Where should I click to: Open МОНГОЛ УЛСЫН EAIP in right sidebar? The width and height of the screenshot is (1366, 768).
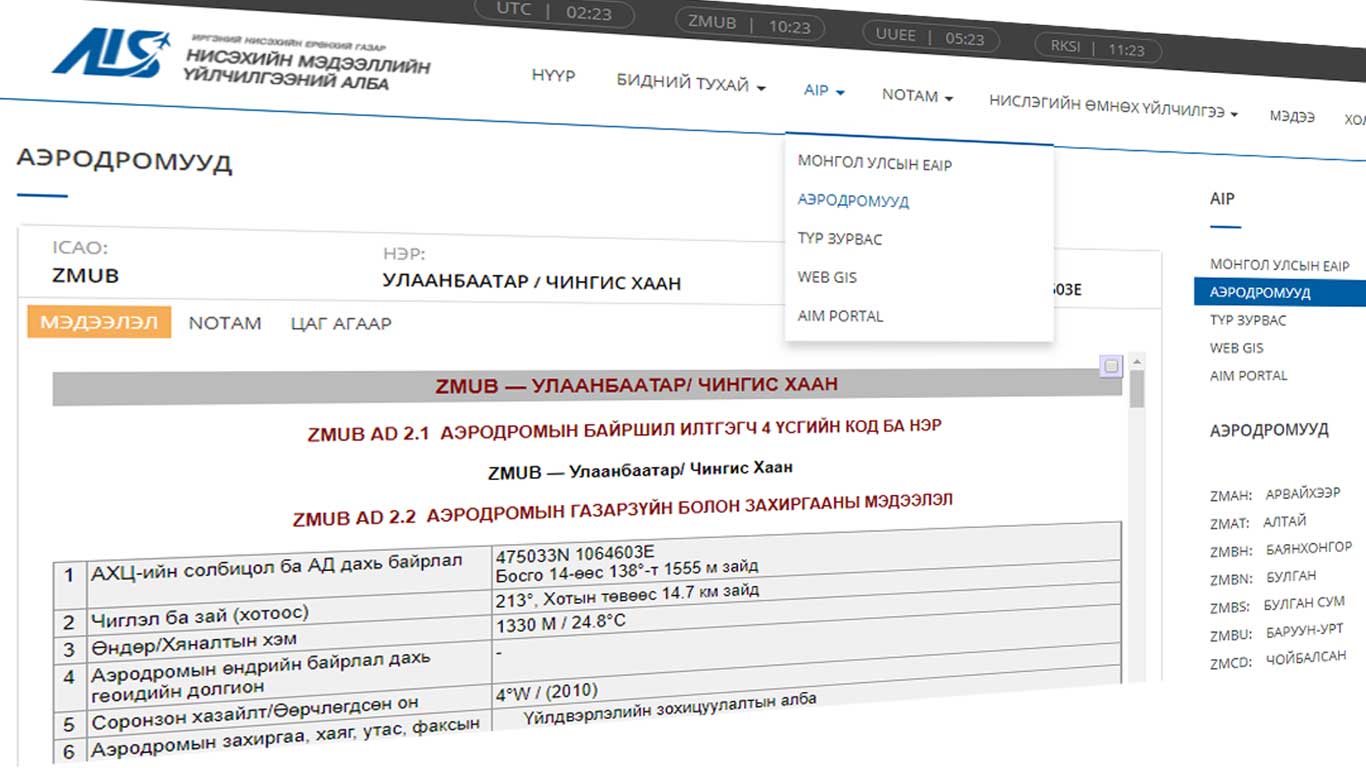(1280, 265)
